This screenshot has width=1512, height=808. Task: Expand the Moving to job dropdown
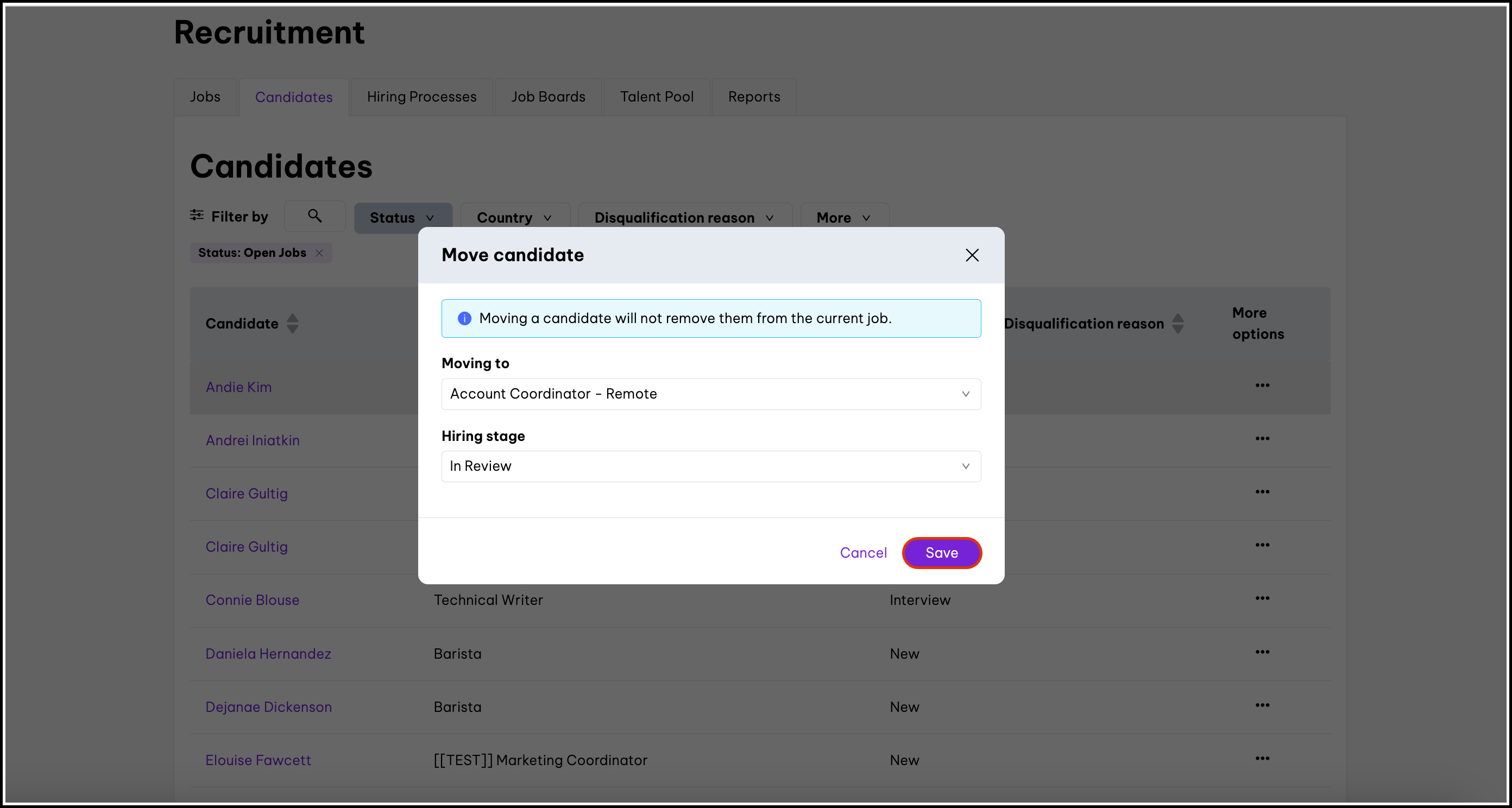click(x=710, y=394)
